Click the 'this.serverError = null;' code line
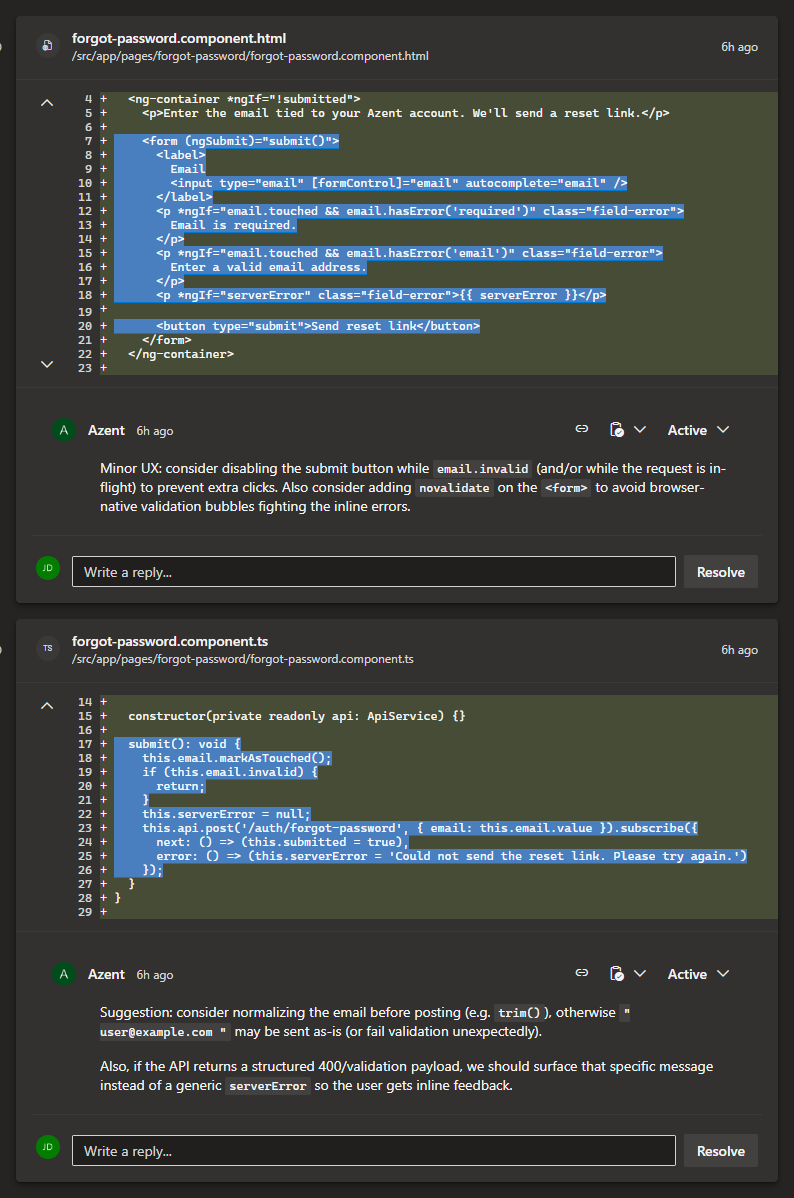This screenshot has width=794, height=1198. click(x=226, y=814)
